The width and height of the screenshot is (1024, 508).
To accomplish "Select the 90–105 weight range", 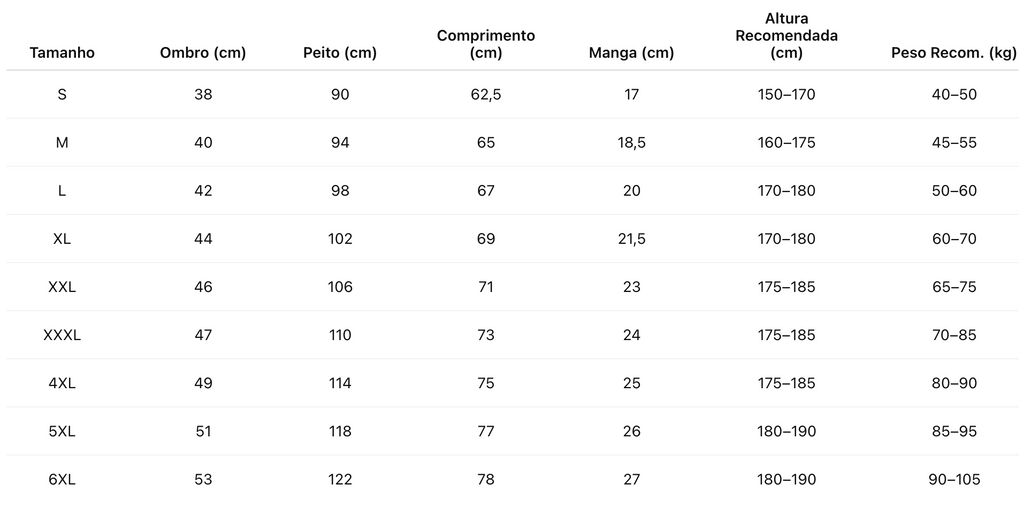I will pos(954,479).
